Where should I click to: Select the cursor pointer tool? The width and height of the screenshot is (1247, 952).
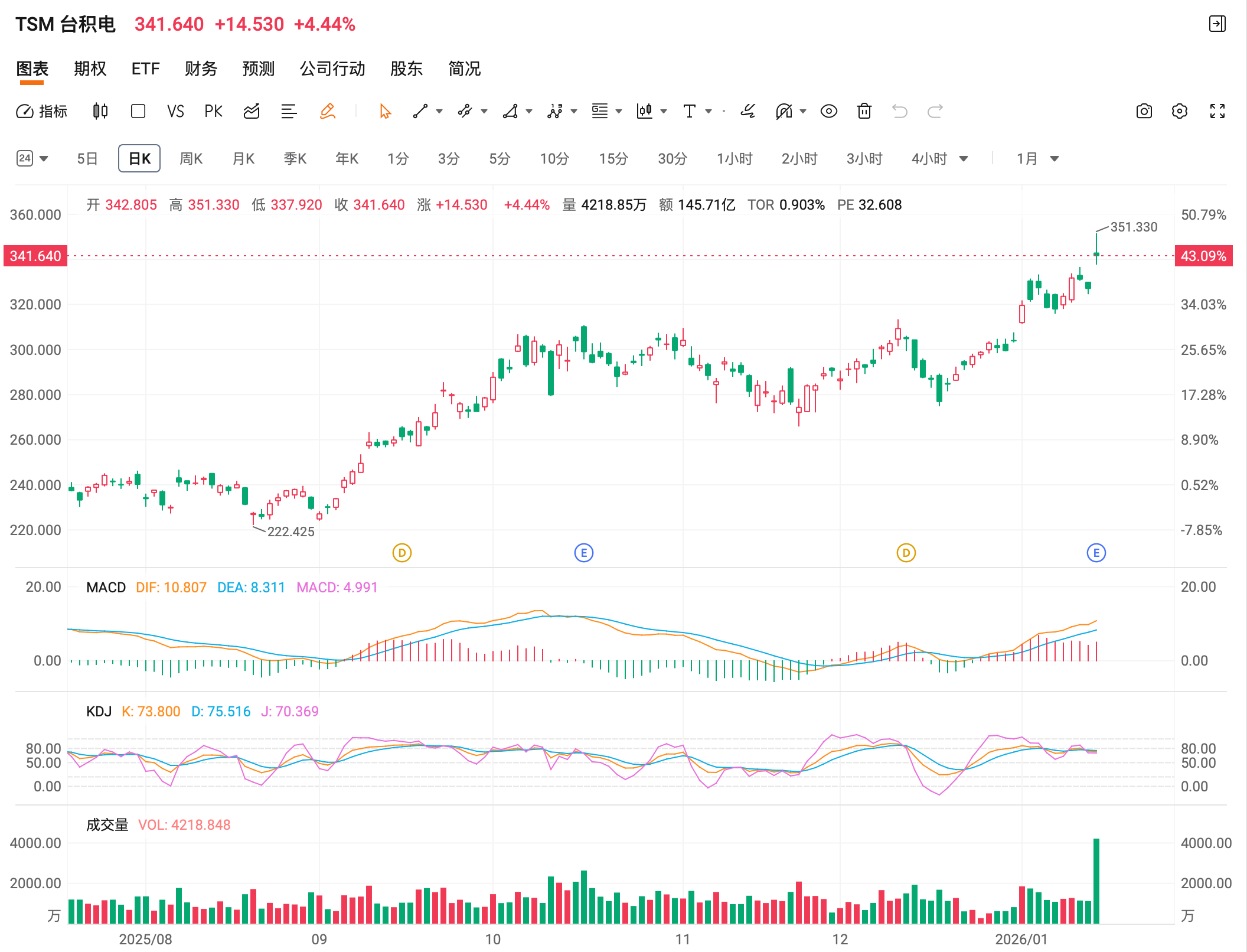click(x=385, y=111)
